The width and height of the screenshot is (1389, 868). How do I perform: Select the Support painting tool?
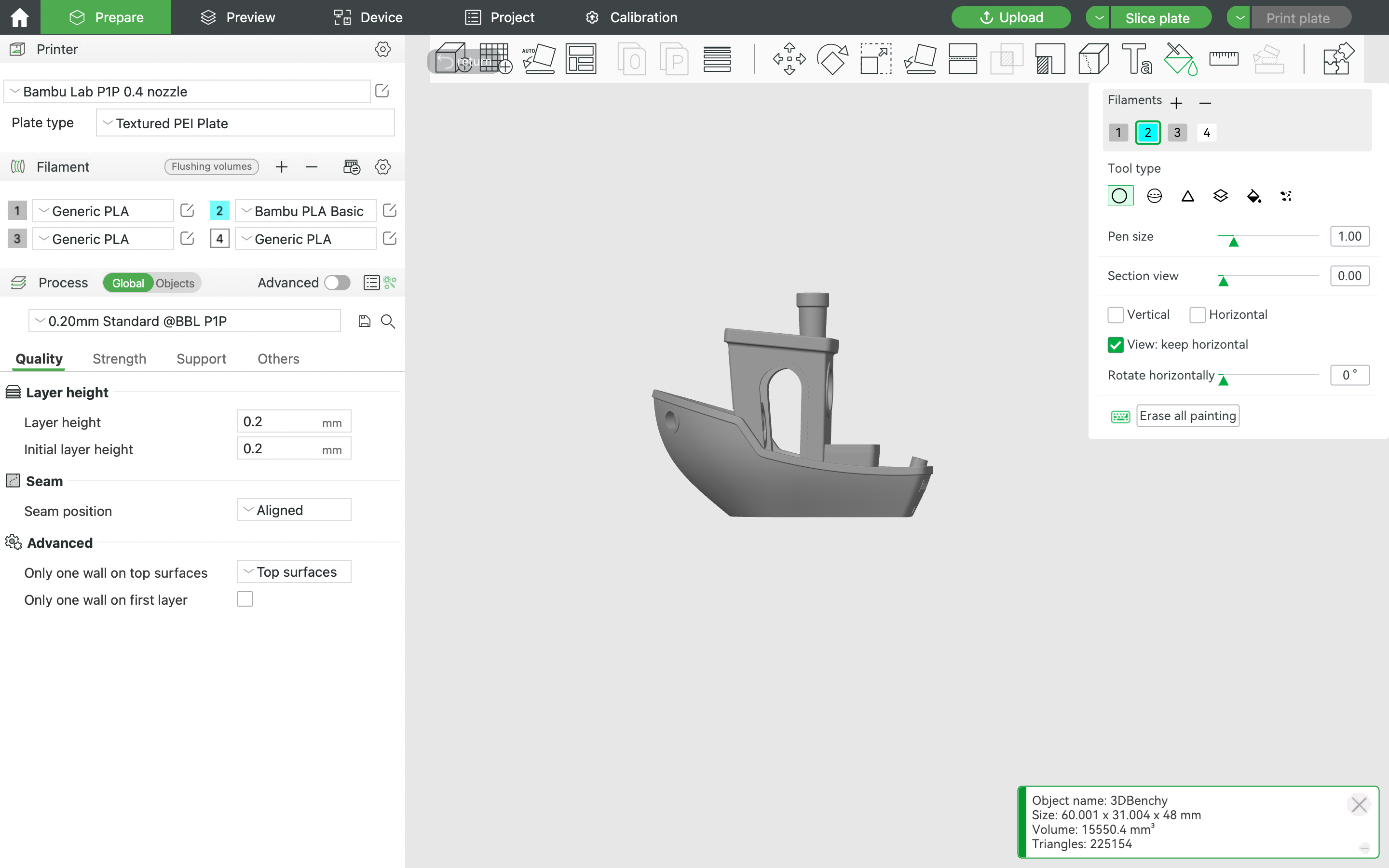(x=1050, y=58)
